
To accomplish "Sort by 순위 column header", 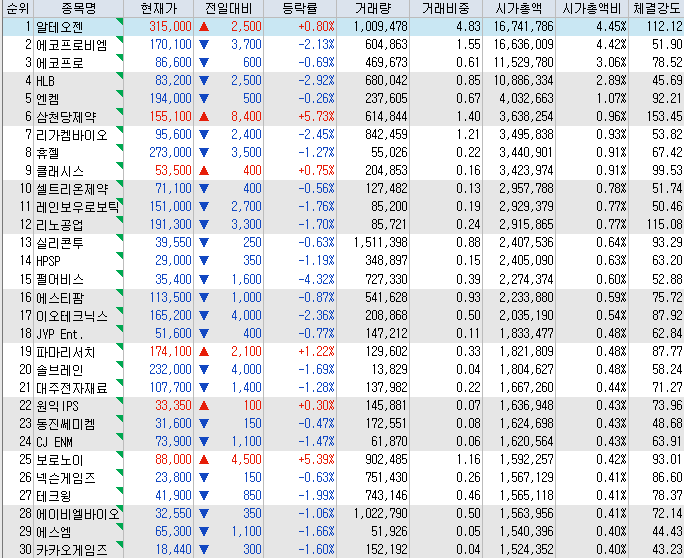I will (18, 8).
